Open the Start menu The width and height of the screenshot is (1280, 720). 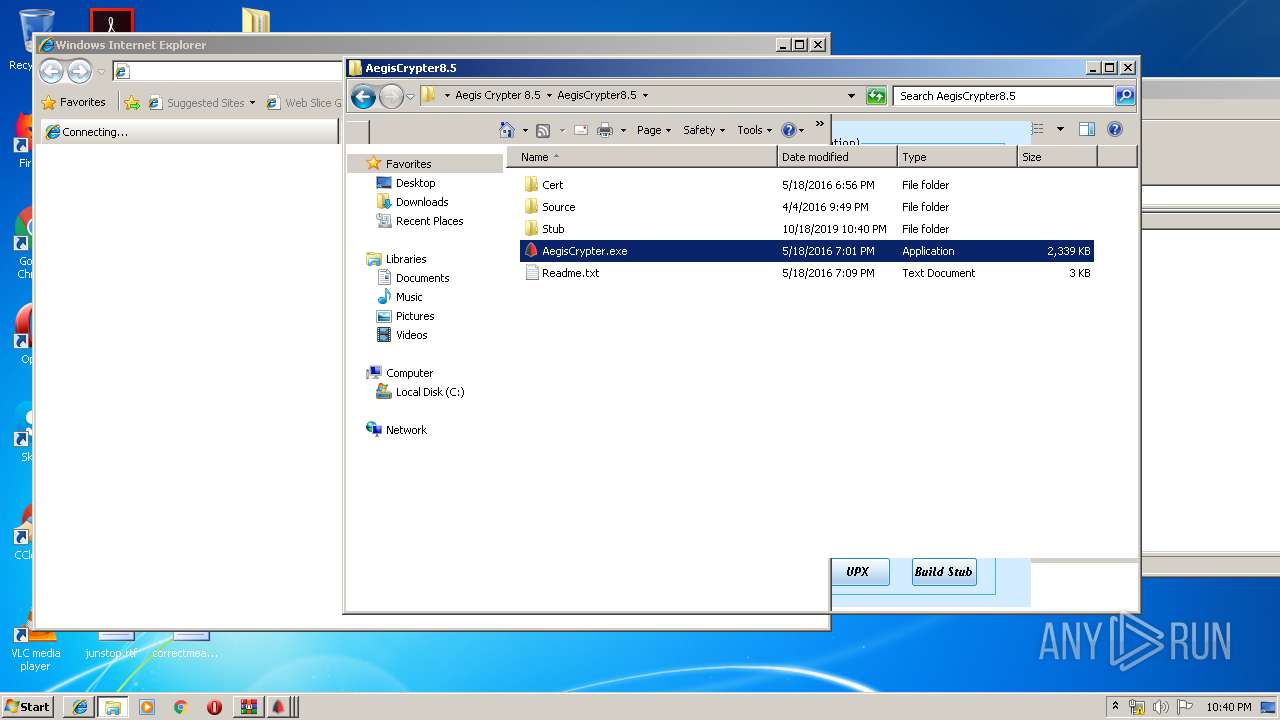click(28, 707)
